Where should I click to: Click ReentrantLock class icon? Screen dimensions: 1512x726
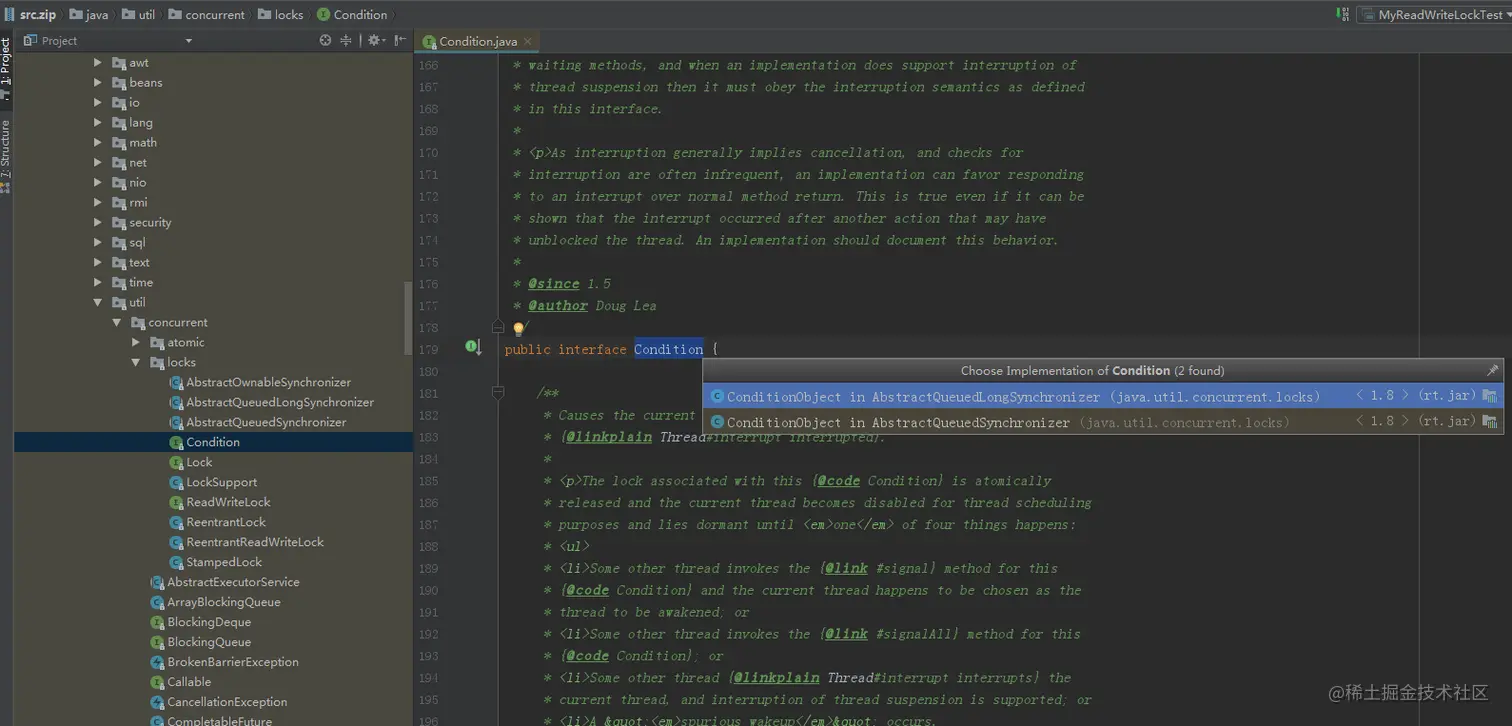pos(176,522)
